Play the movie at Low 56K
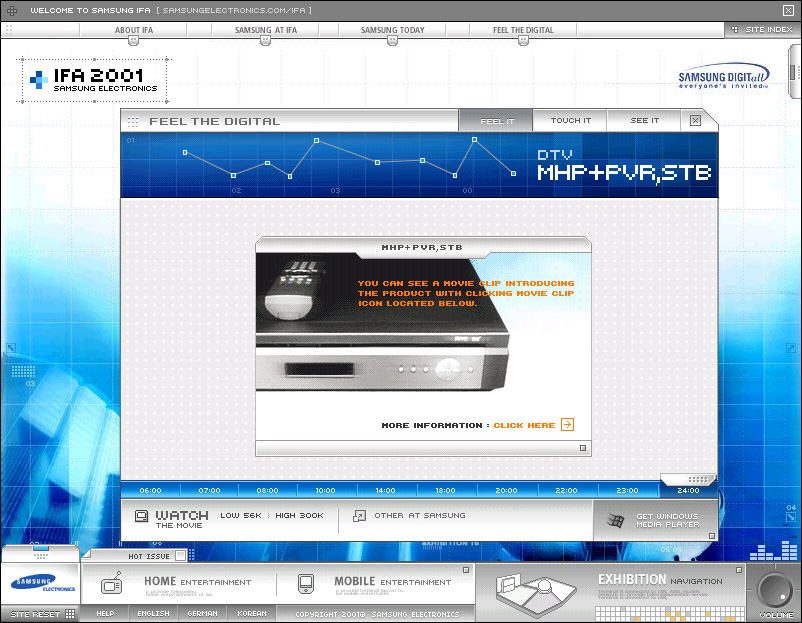 241,516
